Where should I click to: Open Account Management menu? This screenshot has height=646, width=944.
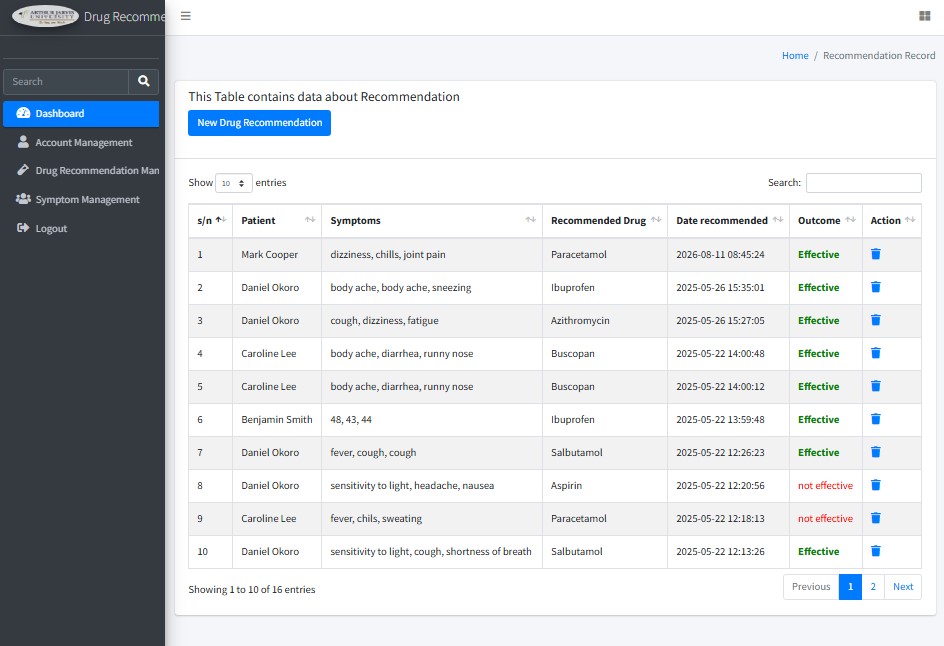click(81, 143)
